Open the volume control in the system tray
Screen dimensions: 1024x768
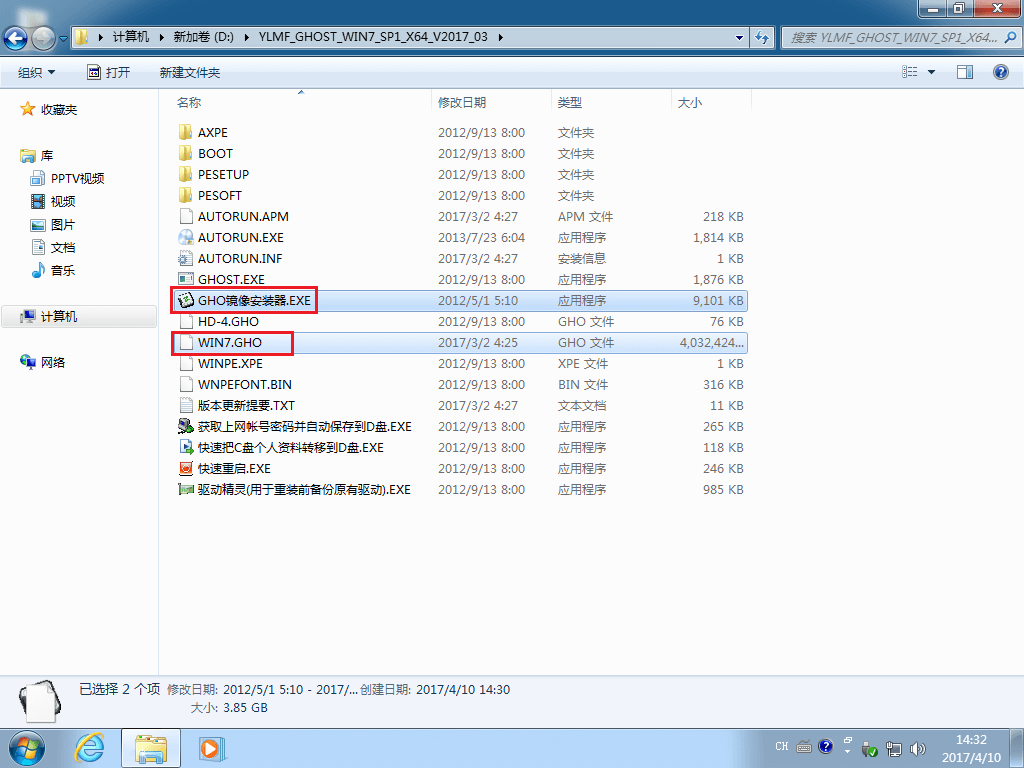917,746
